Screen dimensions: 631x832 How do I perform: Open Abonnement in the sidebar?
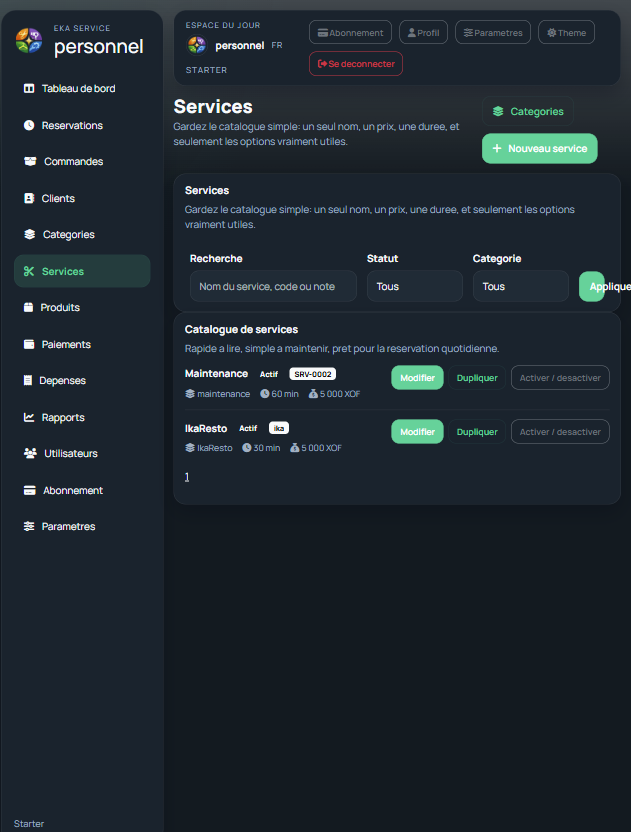pos(72,491)
